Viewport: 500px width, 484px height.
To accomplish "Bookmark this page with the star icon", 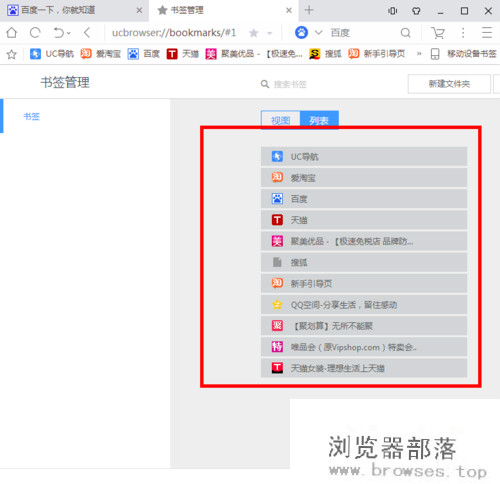I will pos(254,33).
